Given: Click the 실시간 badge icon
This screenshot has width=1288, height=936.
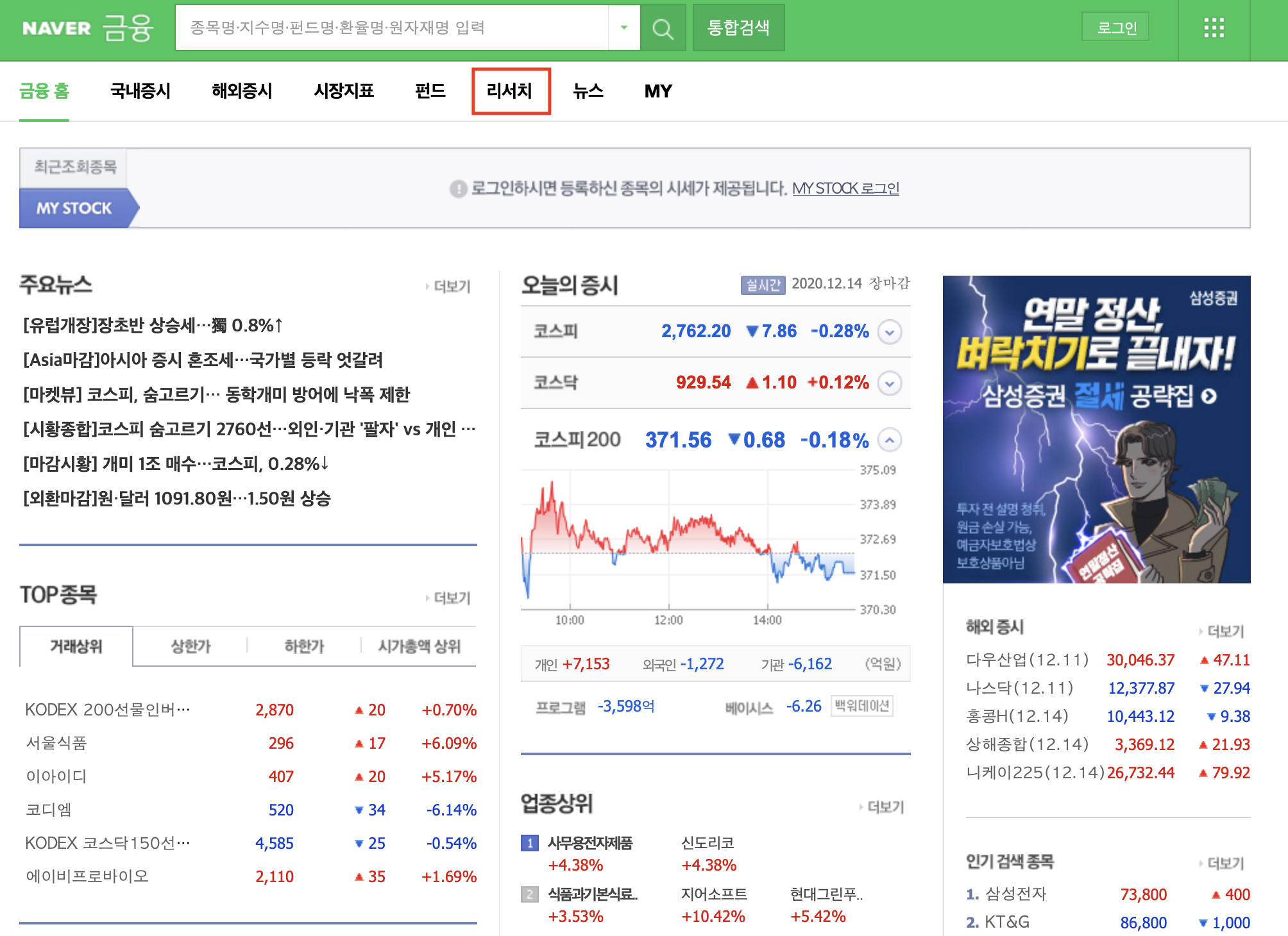Looking at the screenshot, I should pos(763,285).
